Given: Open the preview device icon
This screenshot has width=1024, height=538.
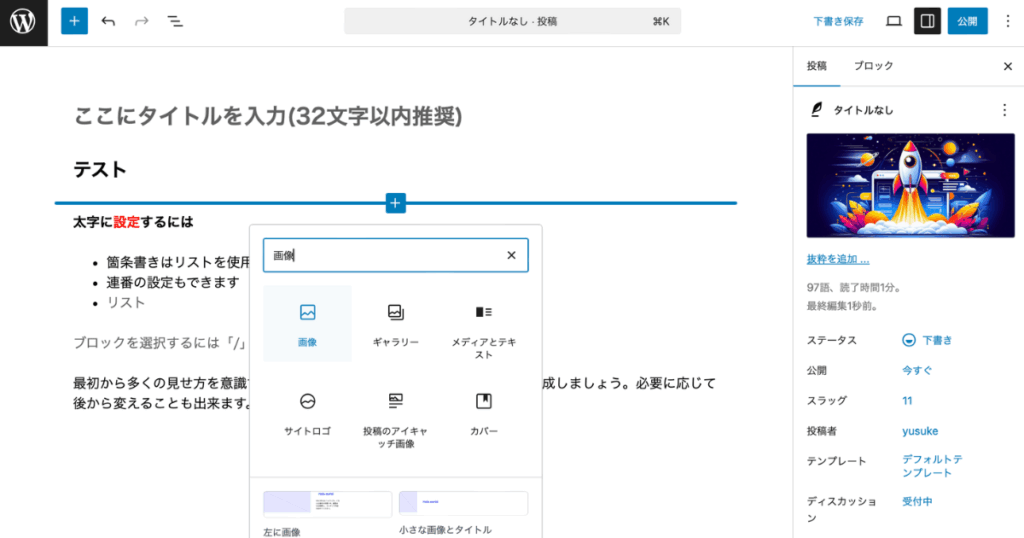Looking at the screenshot, I should (x=894, y=21).
